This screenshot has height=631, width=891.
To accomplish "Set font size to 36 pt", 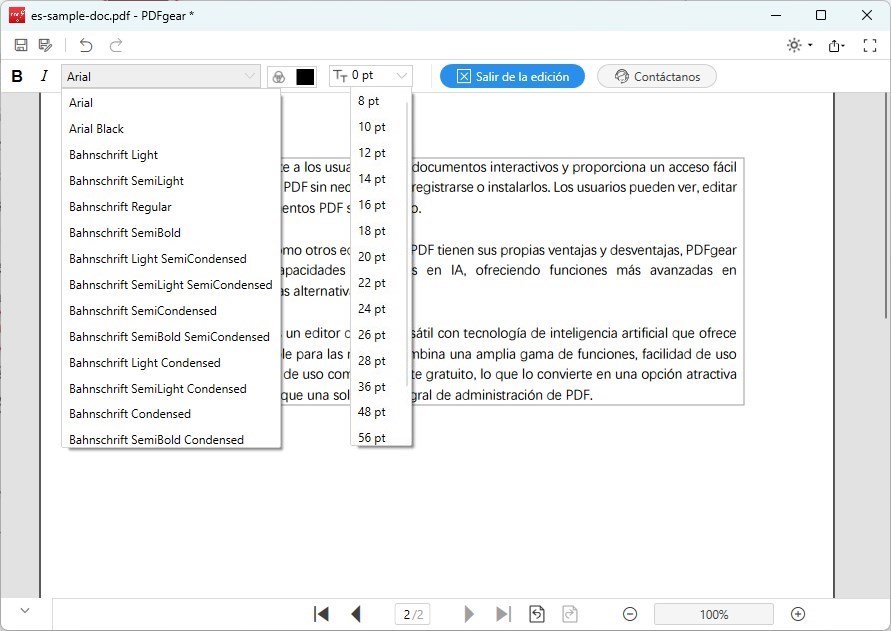I will (x=378, y=387).
